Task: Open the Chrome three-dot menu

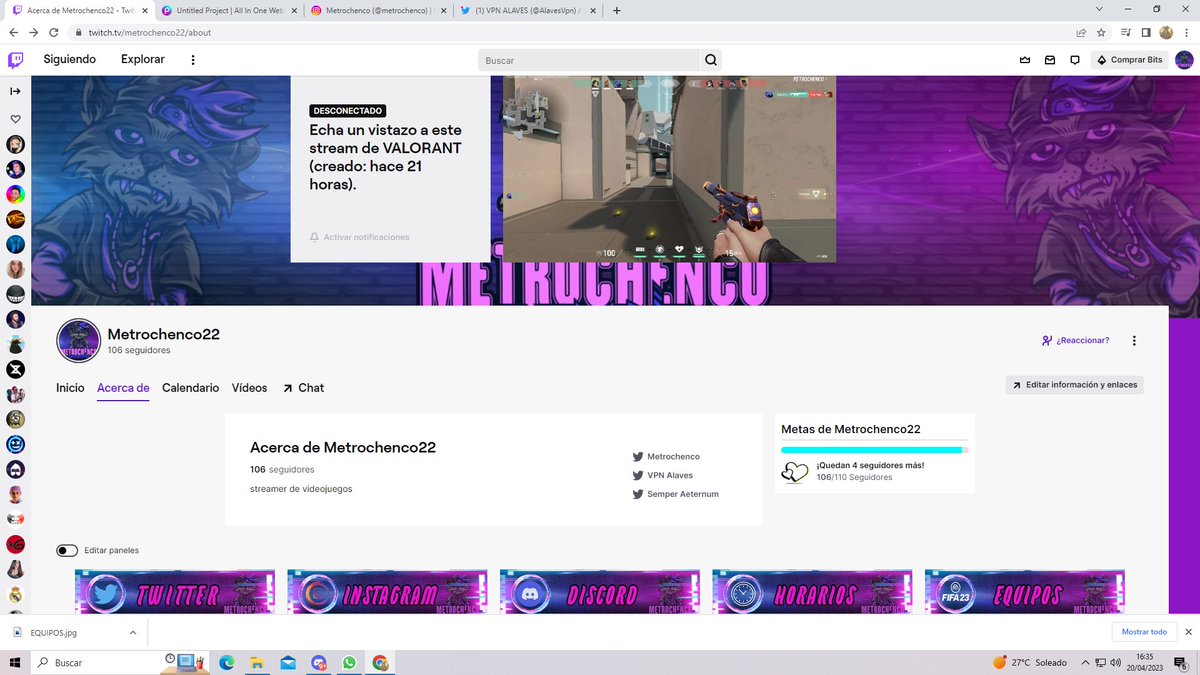Action: (1186, 32)
